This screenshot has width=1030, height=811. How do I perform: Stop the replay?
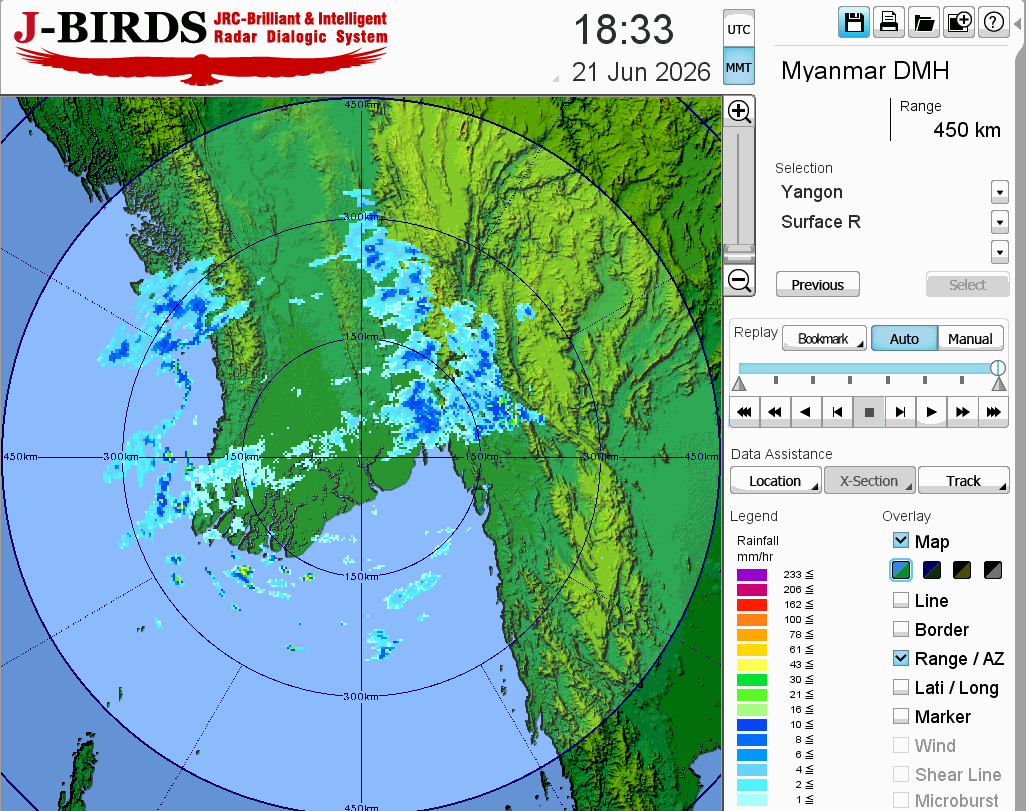869,412
